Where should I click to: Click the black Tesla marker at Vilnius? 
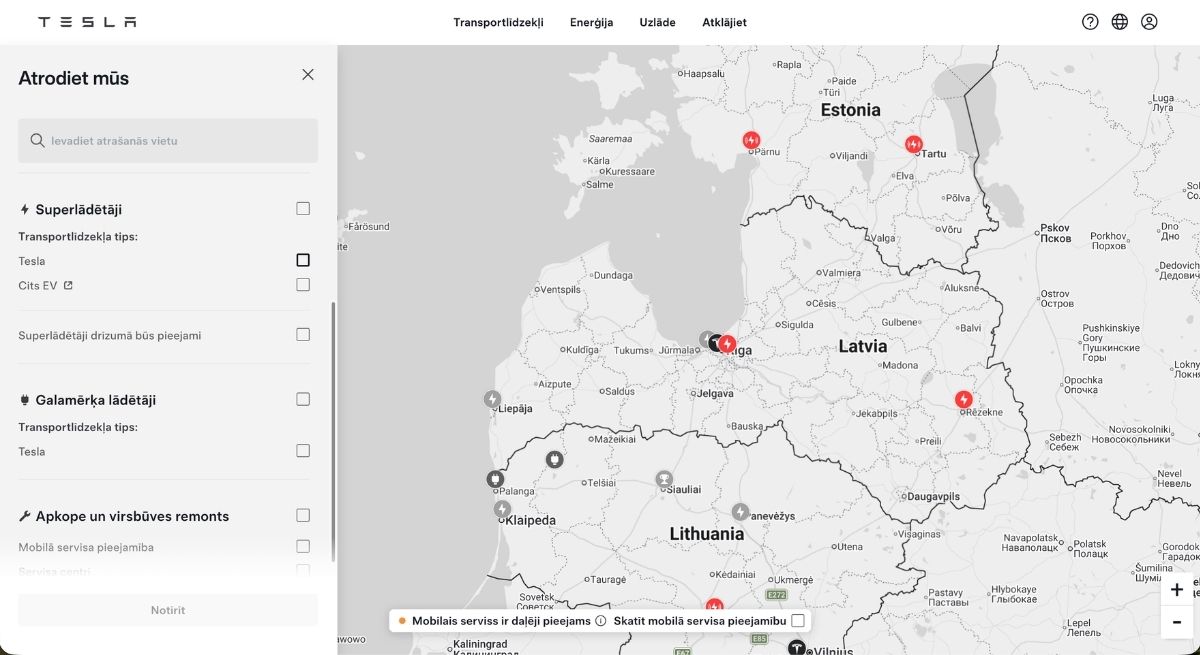796,647
